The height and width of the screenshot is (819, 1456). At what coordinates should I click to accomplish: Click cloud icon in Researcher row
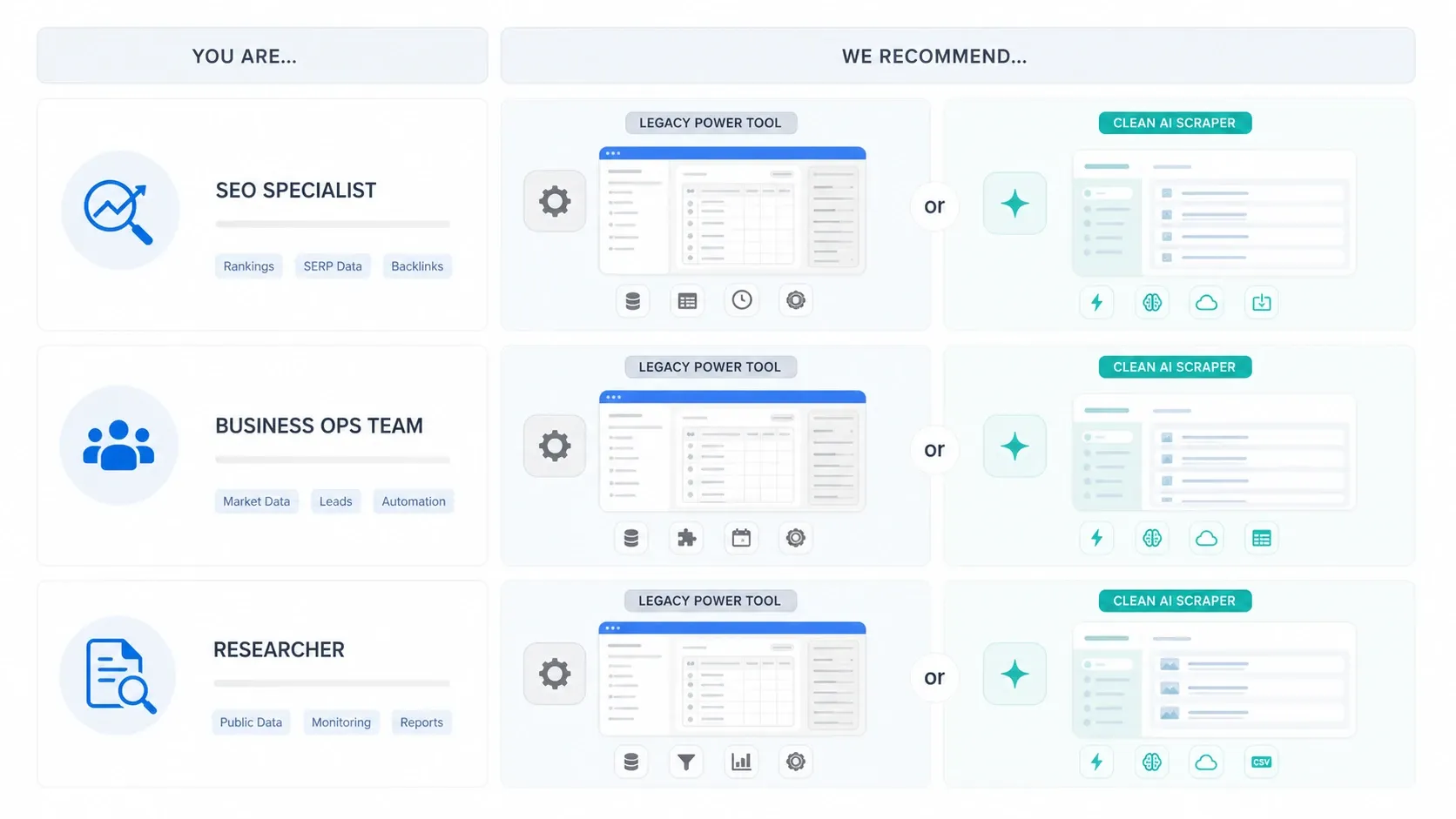1206,762
